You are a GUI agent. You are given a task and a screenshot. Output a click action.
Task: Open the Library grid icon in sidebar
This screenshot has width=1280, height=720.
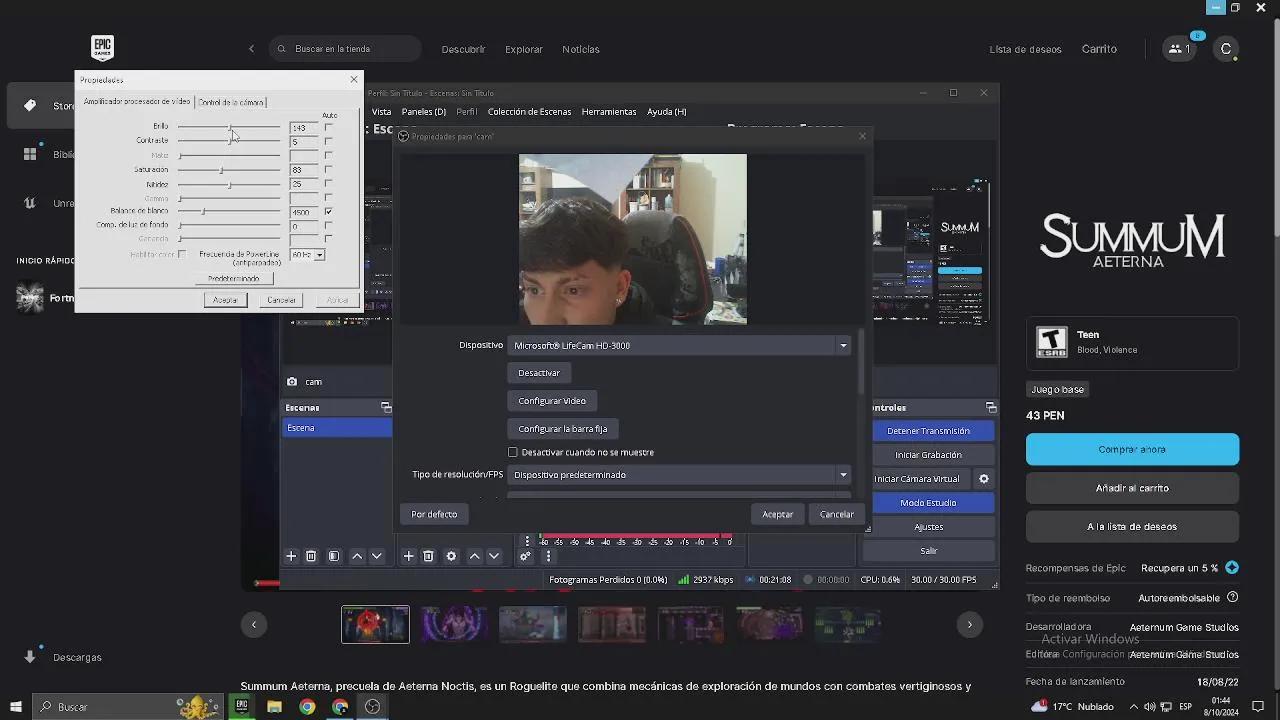point(30,154)
